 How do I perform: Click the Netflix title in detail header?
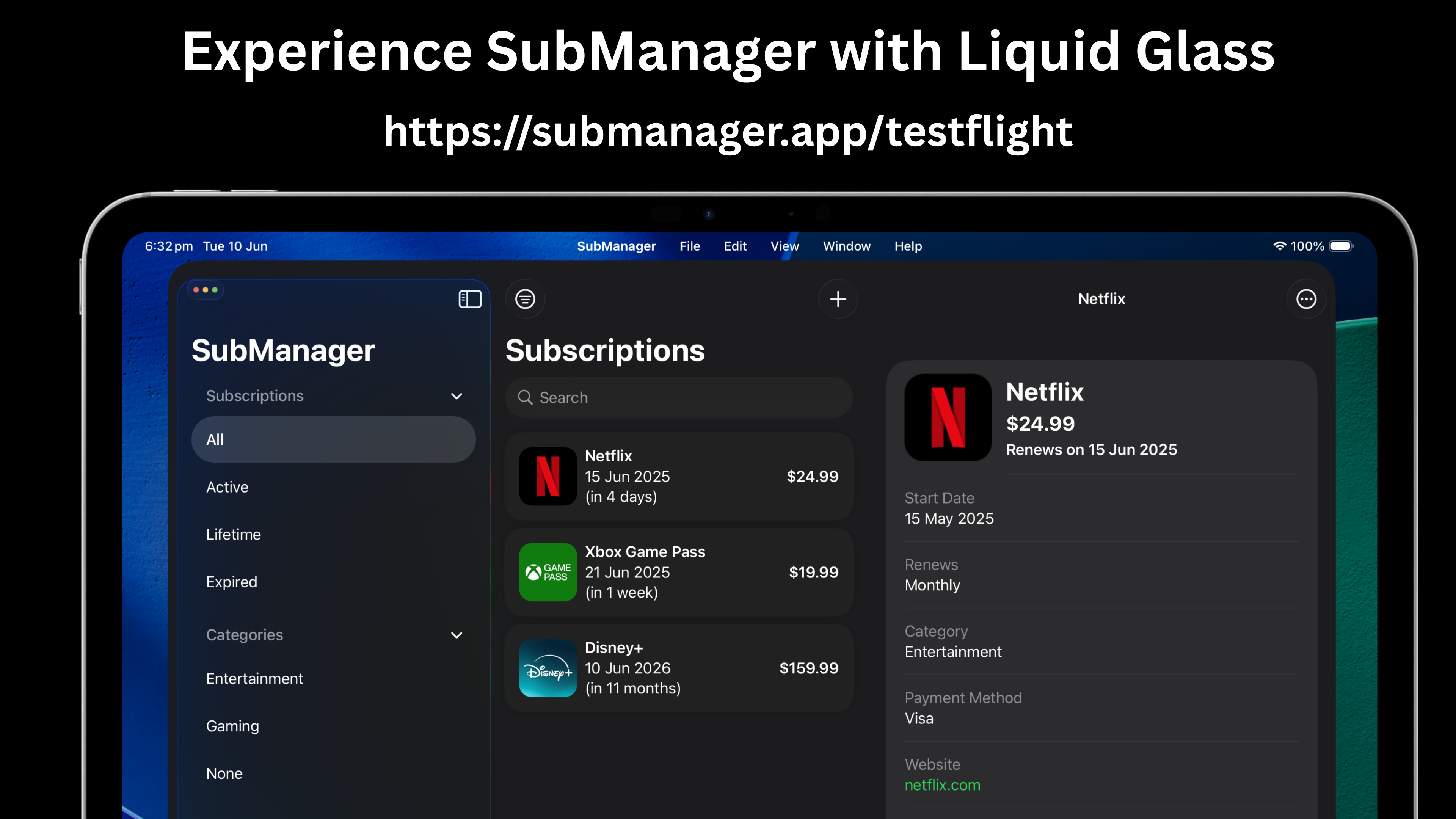tap(1101, 299)
